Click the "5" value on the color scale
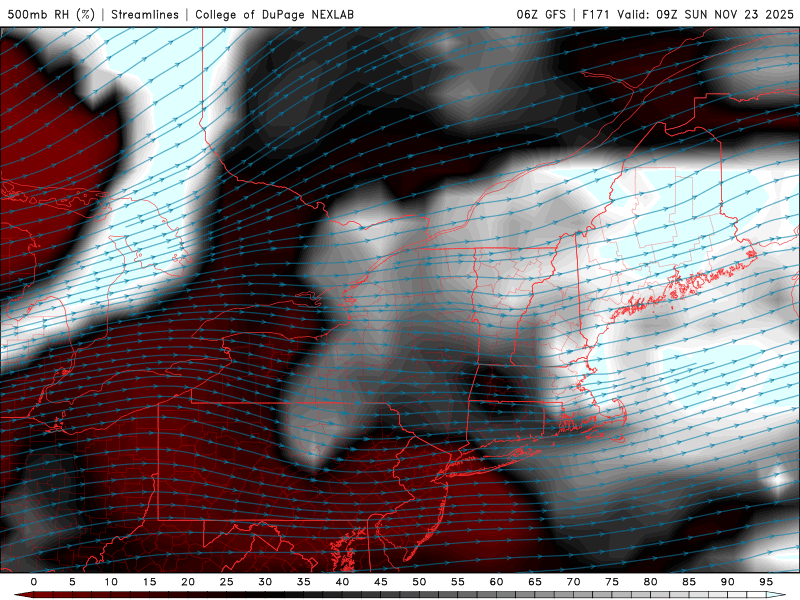The width and height of the screenshot is (800, 600). (x=72, y=582)
